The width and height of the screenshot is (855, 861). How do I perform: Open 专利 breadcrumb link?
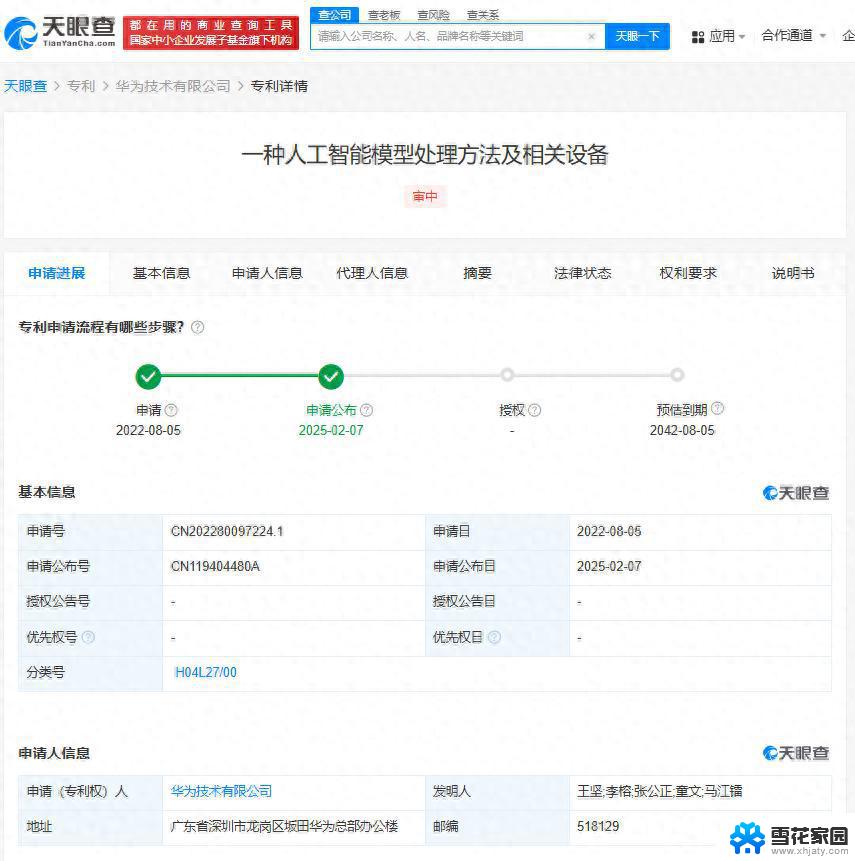click(81, 86)
